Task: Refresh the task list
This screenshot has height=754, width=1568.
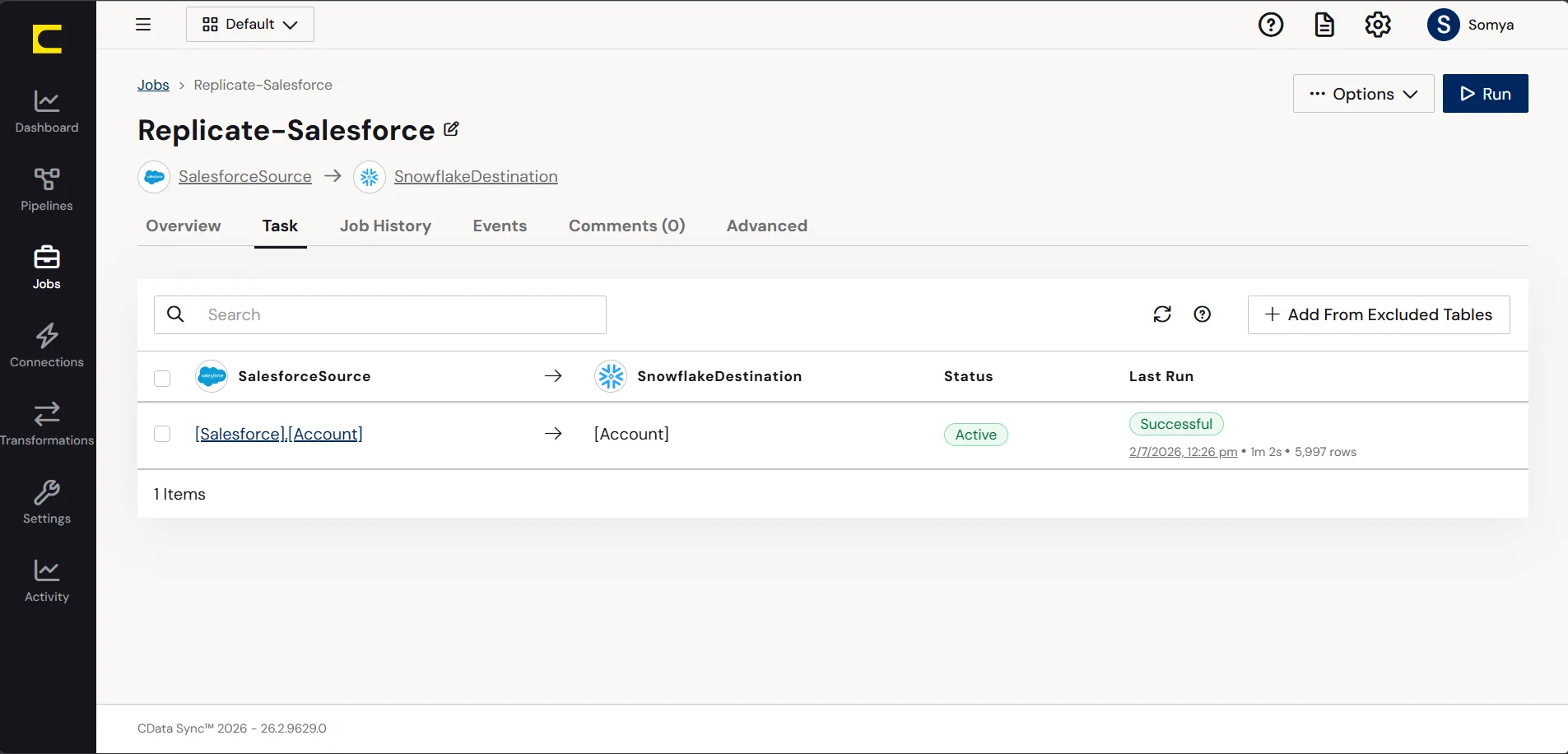Action: [x=1162, y=314]
